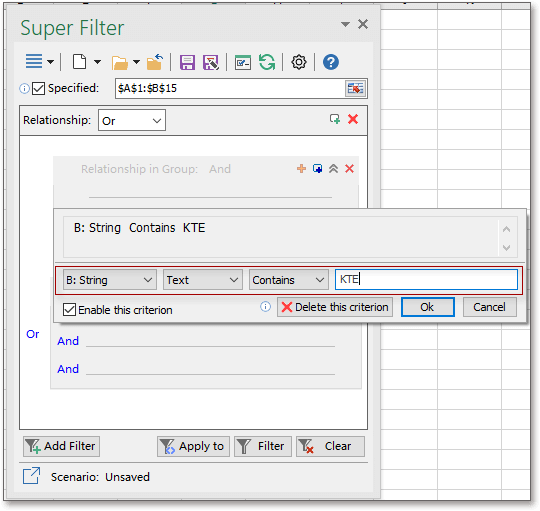Click the Save As scenario icon
The image size is (540, 511).
tap(211, 63)
